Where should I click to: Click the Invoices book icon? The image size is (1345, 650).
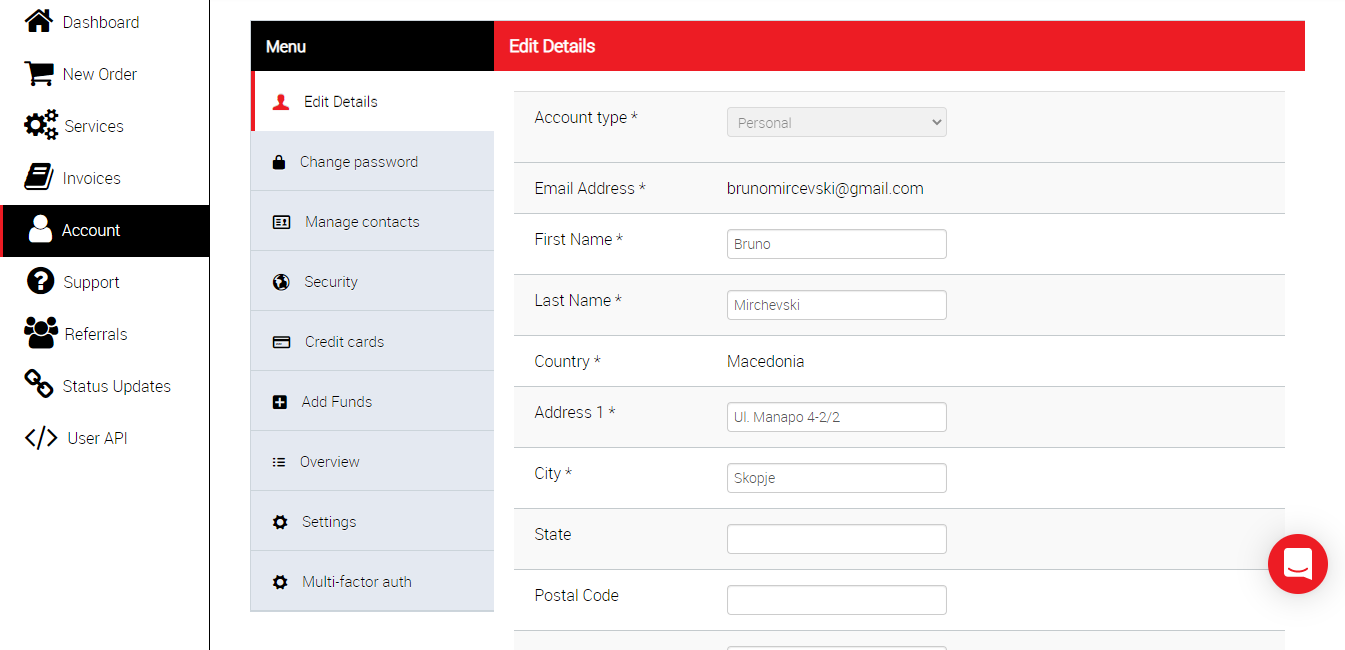point(39,178)
